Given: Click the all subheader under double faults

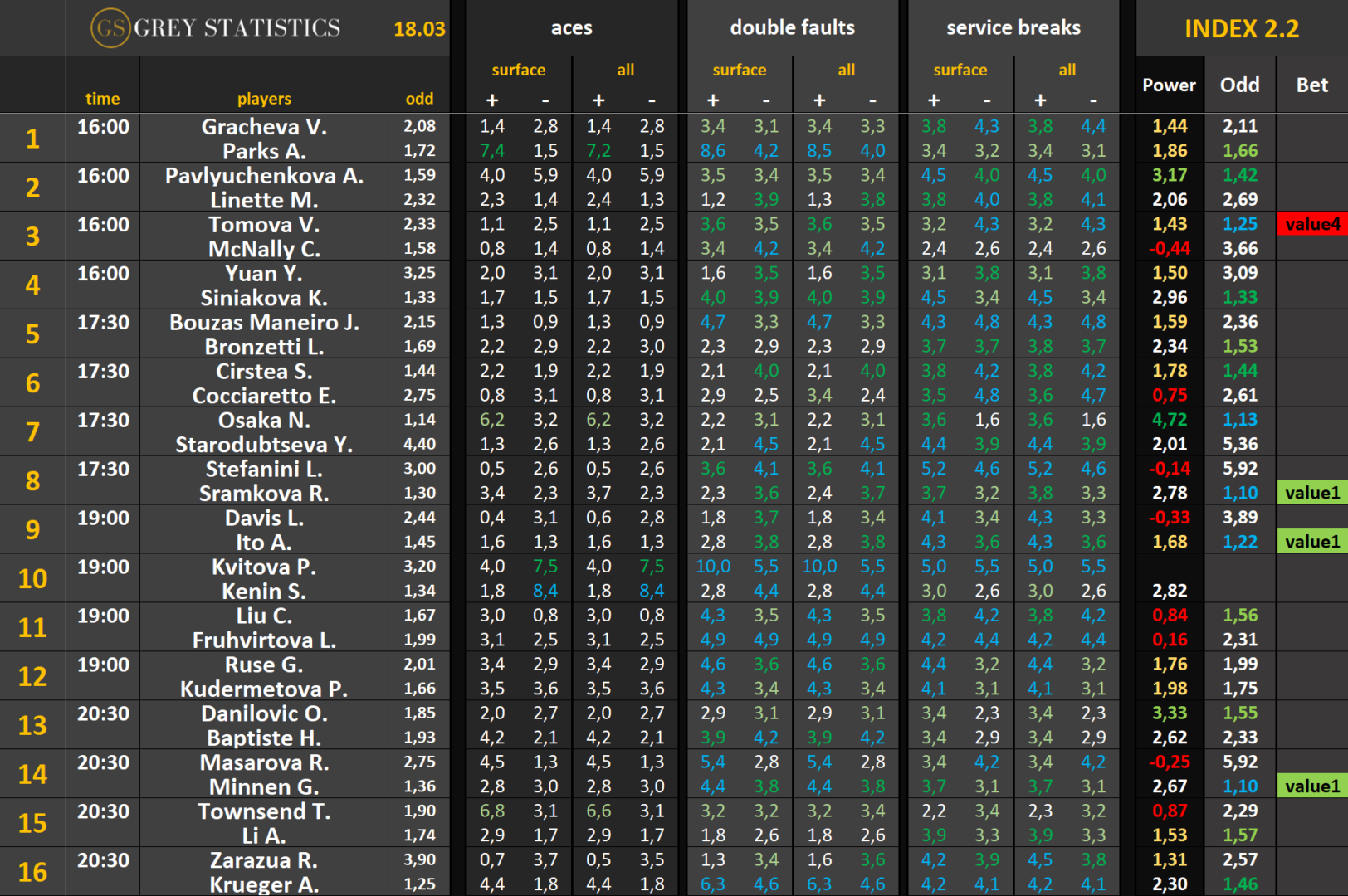Looking at the screenshot, I should point(847,71).
